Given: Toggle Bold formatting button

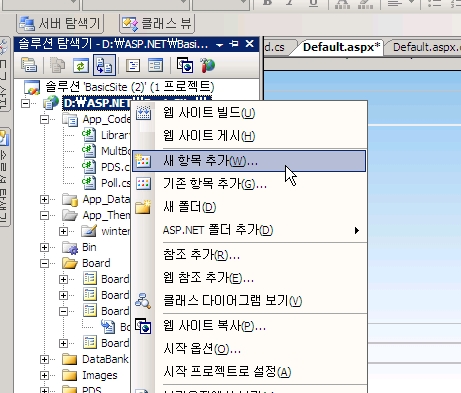Looking at the screenshot, I should (267, 3).
